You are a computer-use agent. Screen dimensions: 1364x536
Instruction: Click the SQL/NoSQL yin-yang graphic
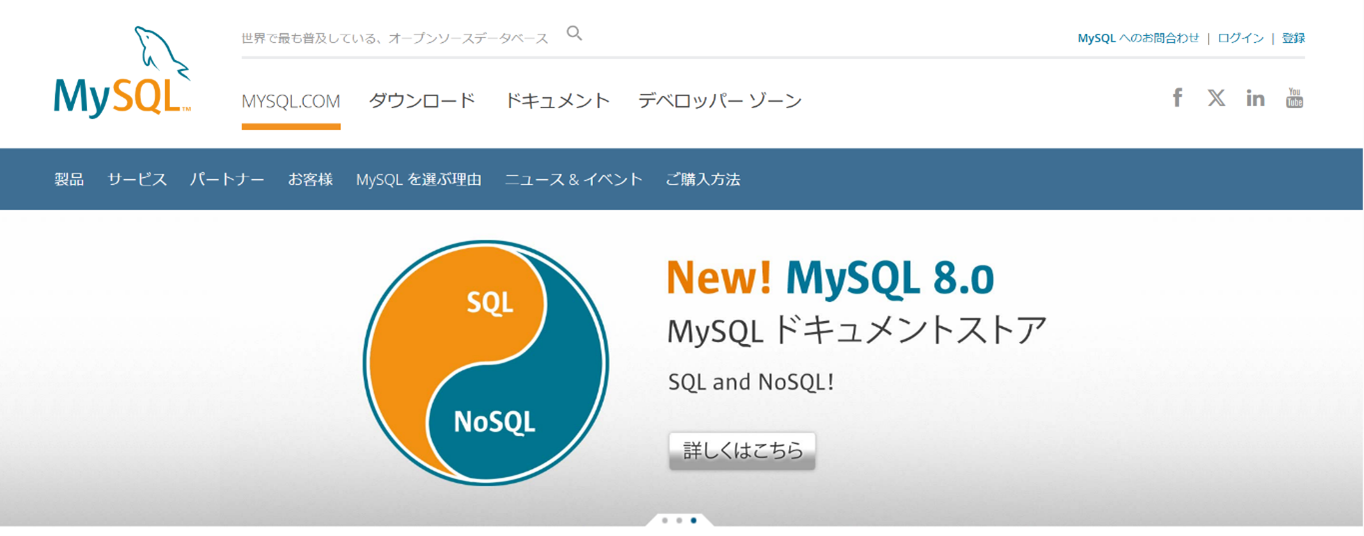tap(486, 363)
